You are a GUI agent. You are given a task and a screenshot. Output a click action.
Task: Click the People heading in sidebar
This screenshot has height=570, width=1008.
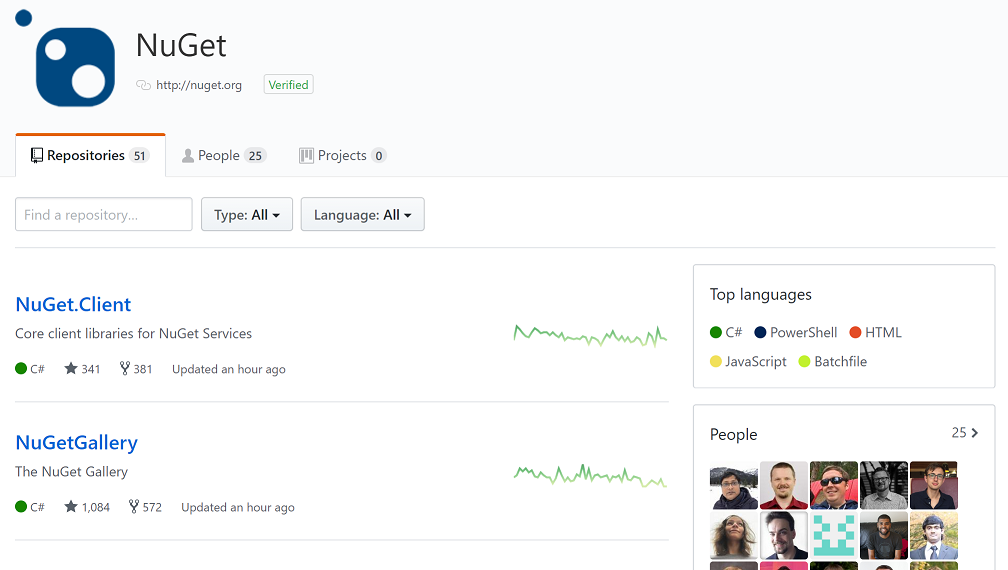(734, 434)
